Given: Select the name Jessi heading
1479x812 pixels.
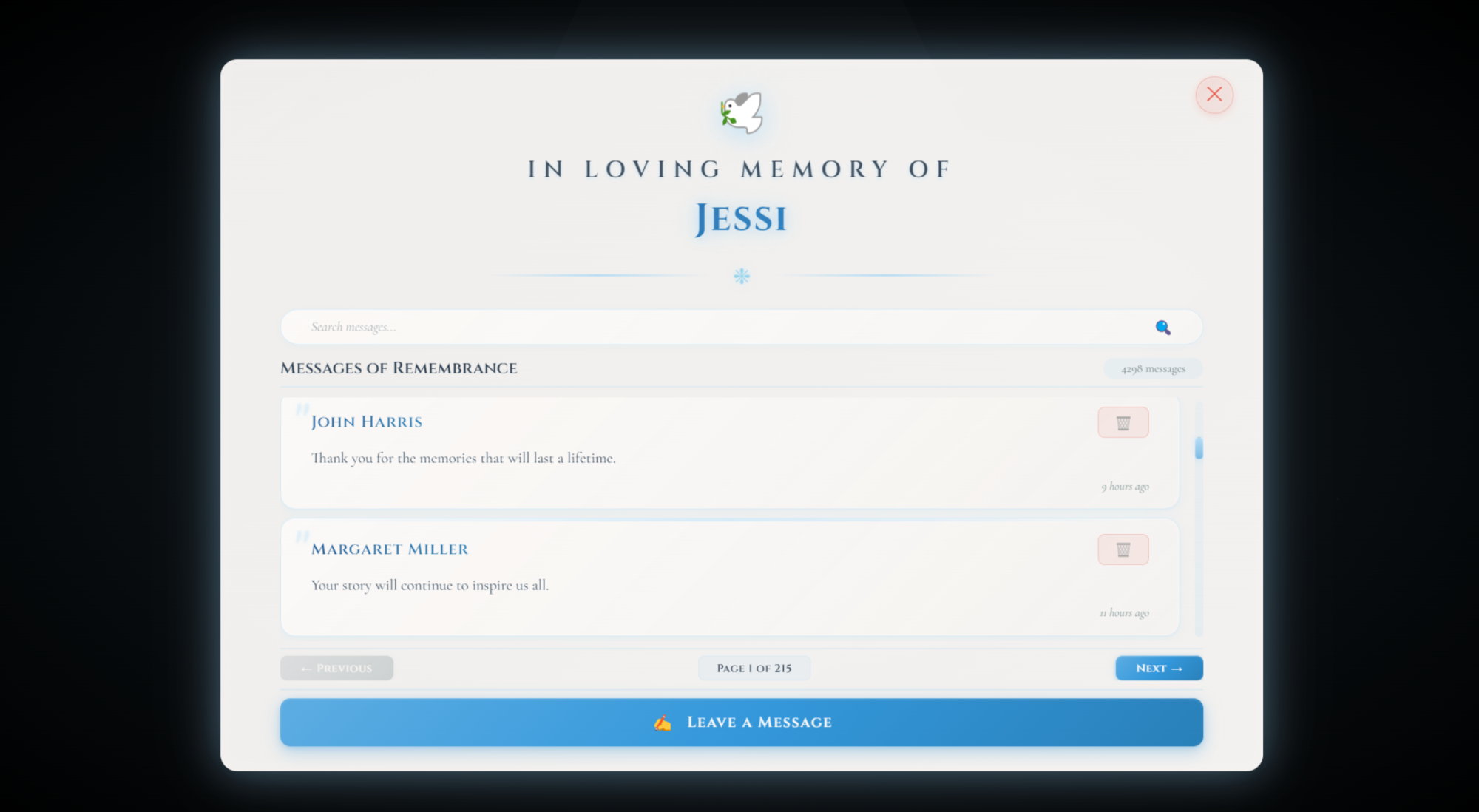Looking at the screenshot, I should 740,217.
